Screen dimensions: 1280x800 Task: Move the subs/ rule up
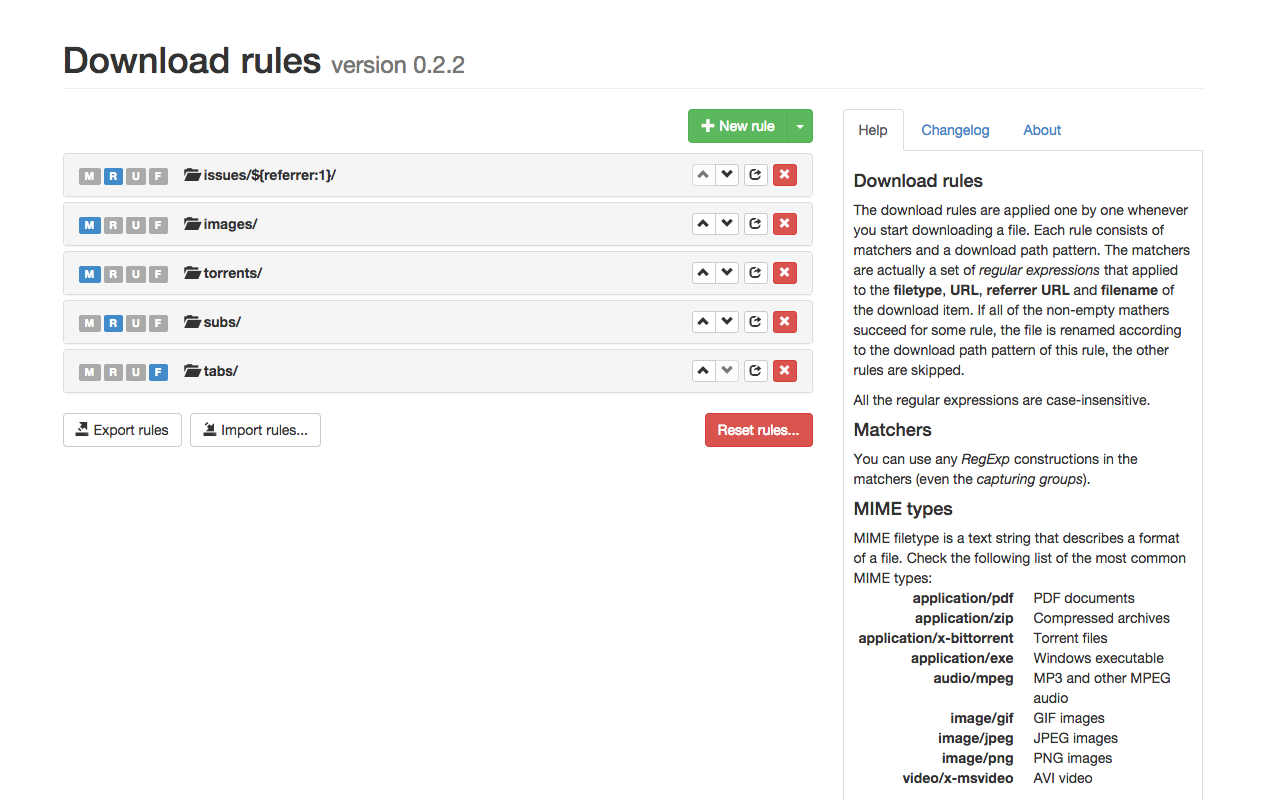click(703, 321)
